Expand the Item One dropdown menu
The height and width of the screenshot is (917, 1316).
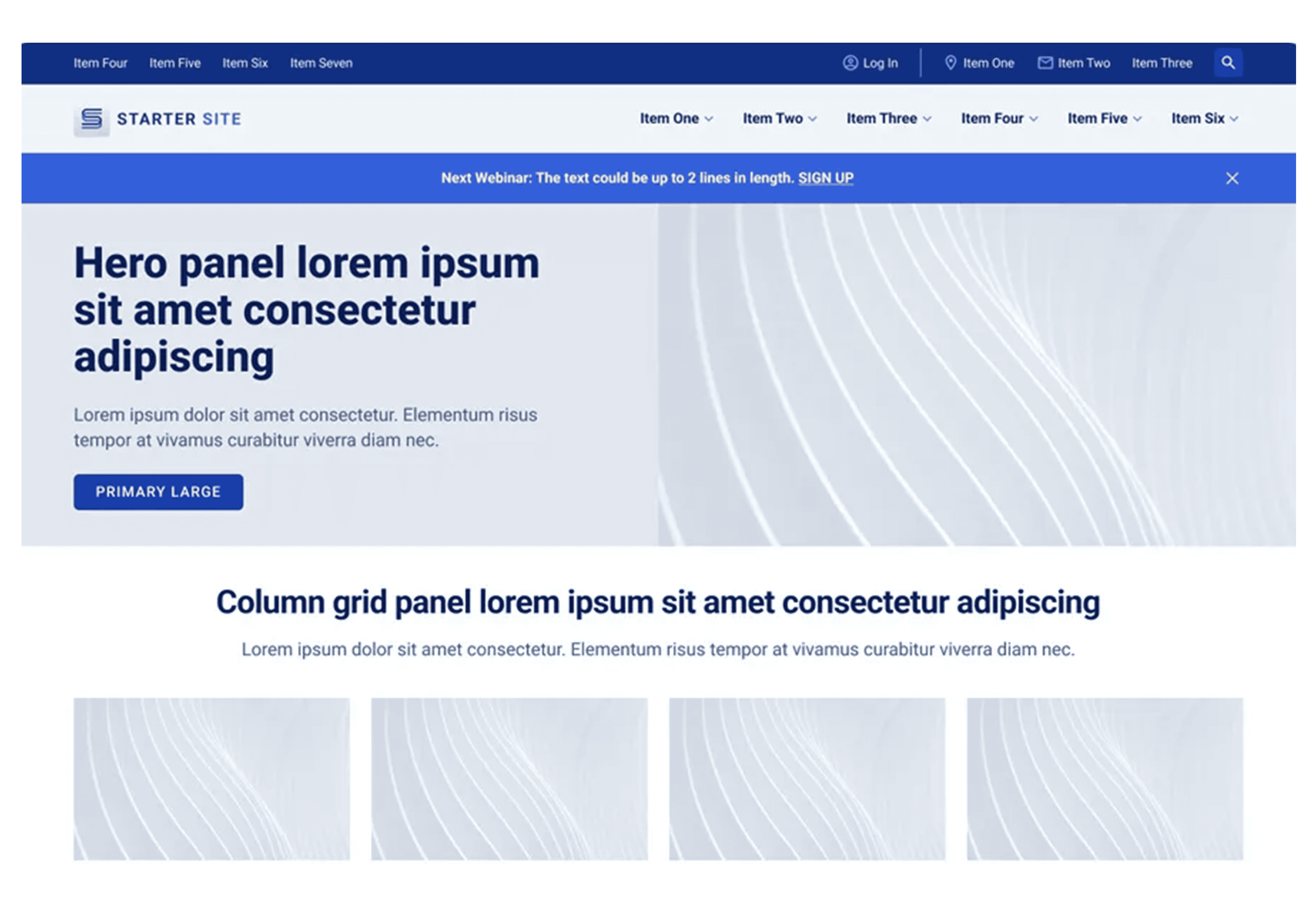pyautogui.click(x=676, y=119)
